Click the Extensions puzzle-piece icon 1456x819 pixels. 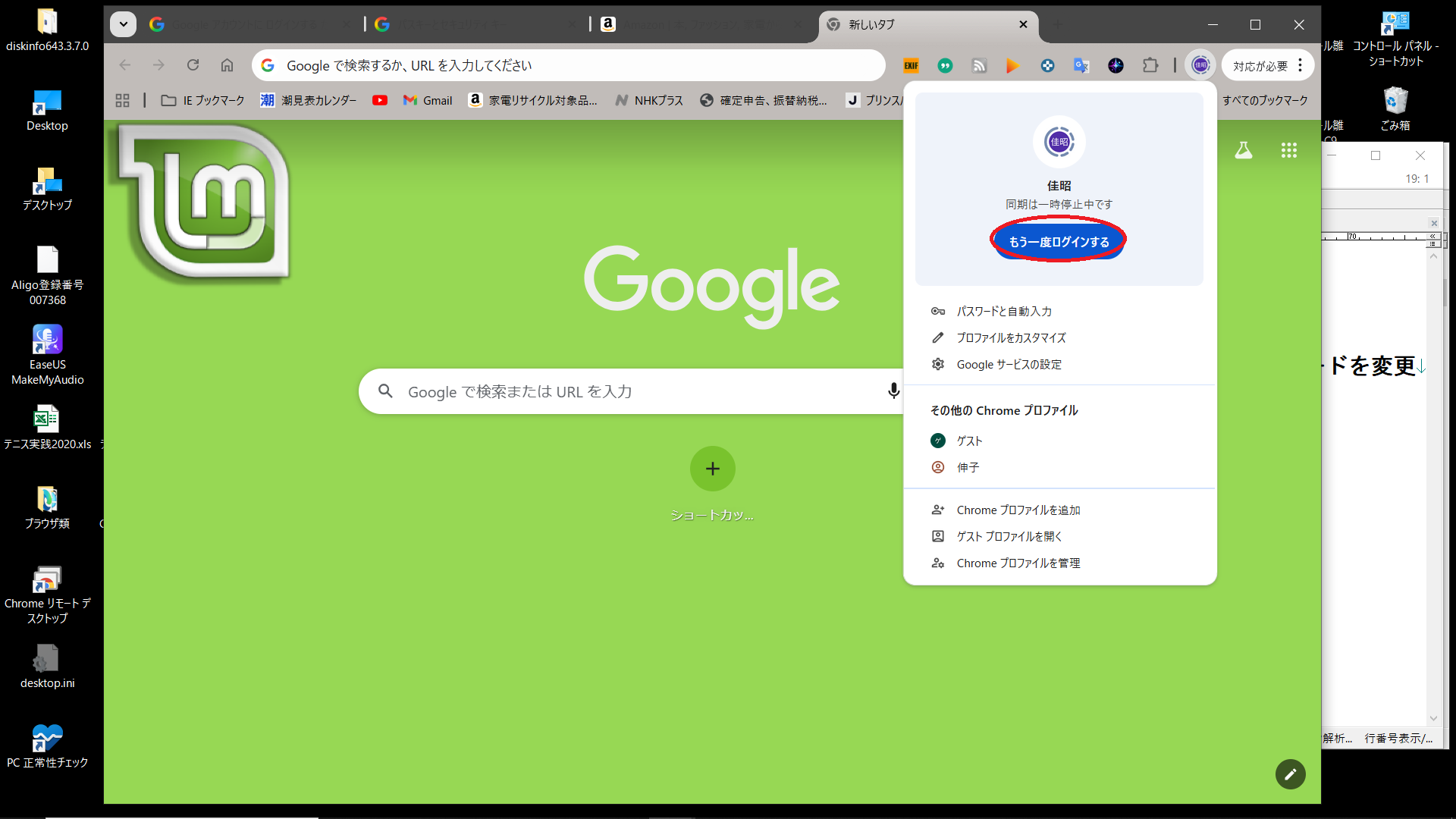[x=1150, y=66]
